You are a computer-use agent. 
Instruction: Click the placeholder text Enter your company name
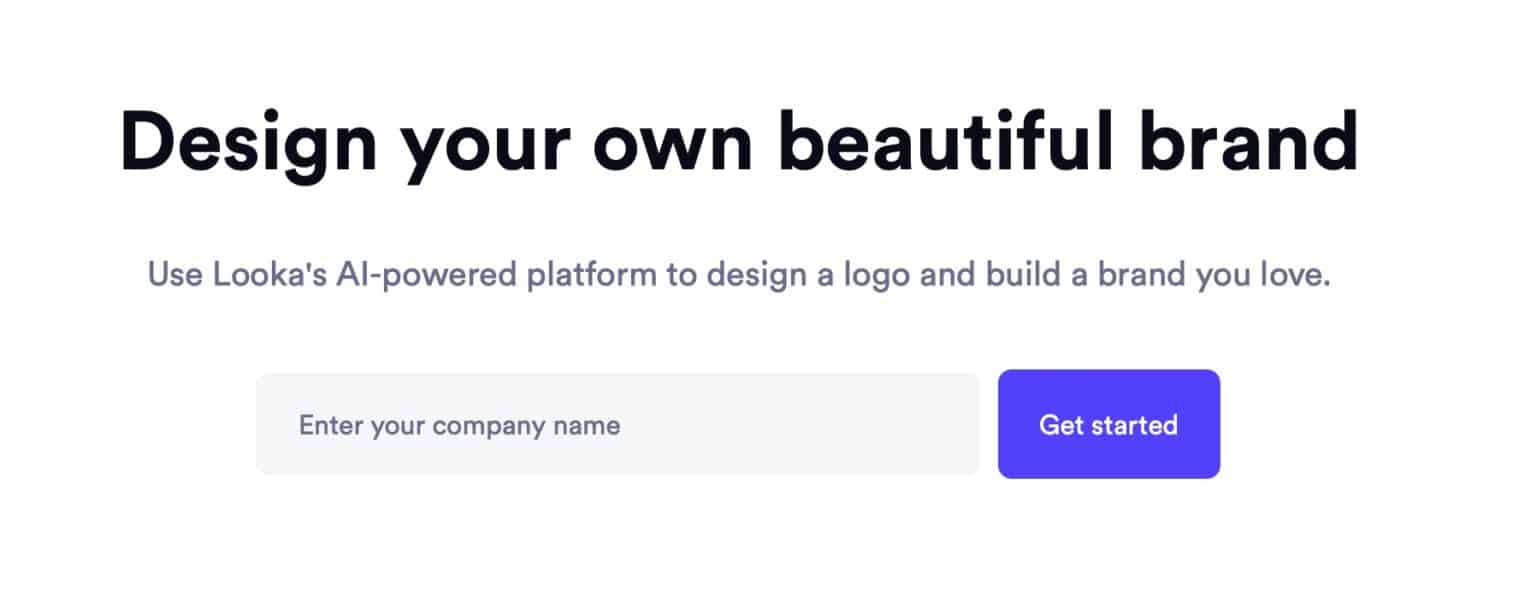coord(458,424)
